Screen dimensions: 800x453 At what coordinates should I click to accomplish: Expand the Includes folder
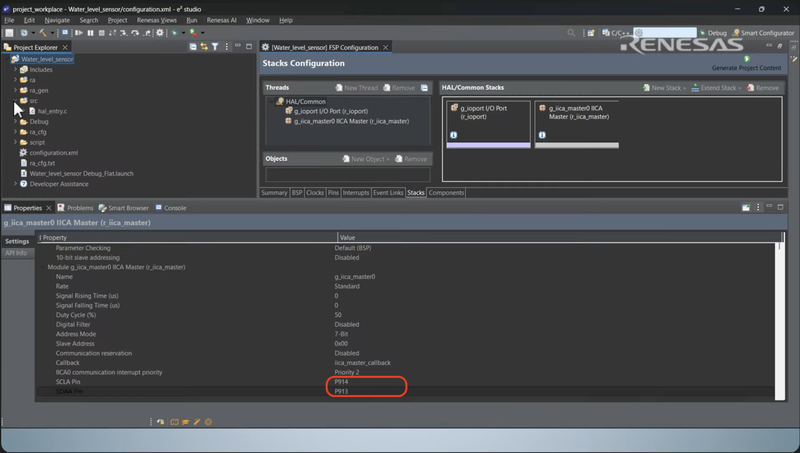coord(15,69)
